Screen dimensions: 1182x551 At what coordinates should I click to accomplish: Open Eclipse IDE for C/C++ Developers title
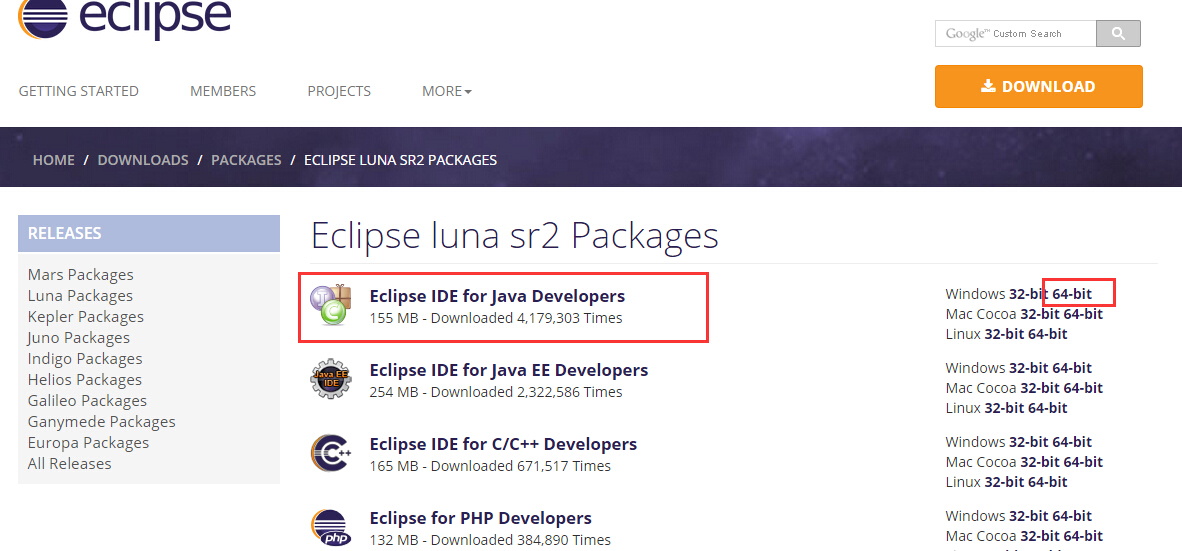pyautogui.click(x=503, y=444)
